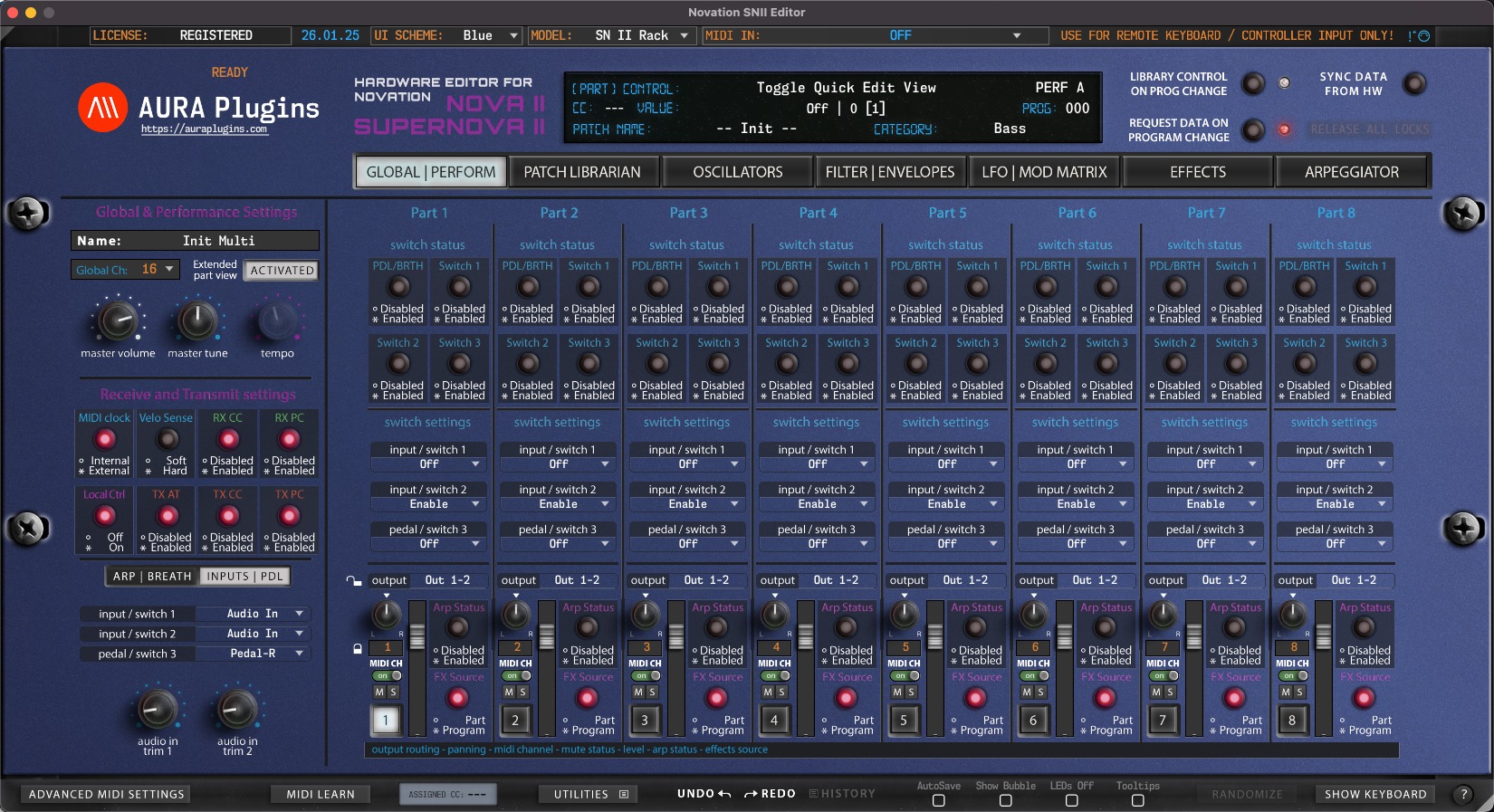Solo Part 3 with the S button
Screen dimensions: 1494x812
[652, 692]
